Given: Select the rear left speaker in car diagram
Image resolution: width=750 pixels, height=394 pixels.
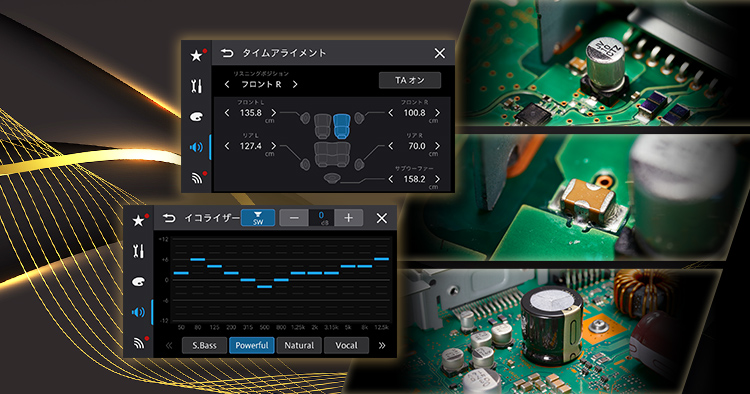Looking at the screenshot, I should pyautogui.click(x=305, y=164).
